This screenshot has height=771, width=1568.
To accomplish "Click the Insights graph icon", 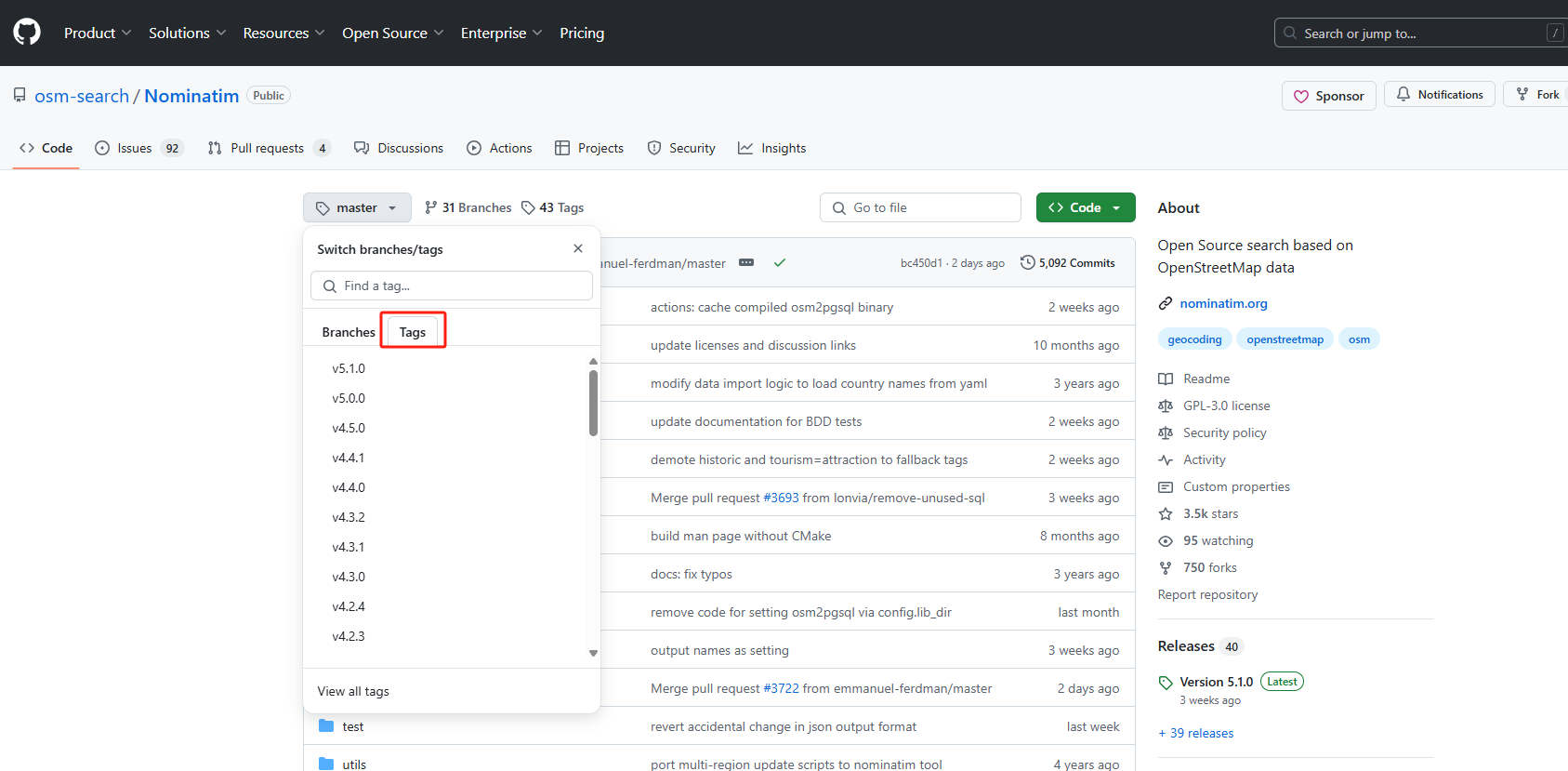I will pyautogui.click(x=745, y=148).
